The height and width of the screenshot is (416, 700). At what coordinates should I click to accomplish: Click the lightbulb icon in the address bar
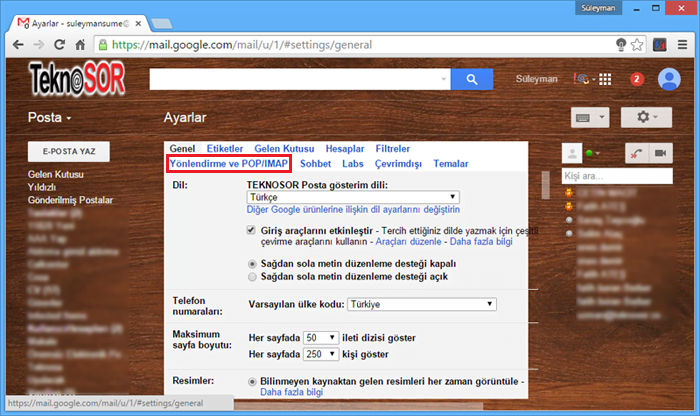click(621, 45)
